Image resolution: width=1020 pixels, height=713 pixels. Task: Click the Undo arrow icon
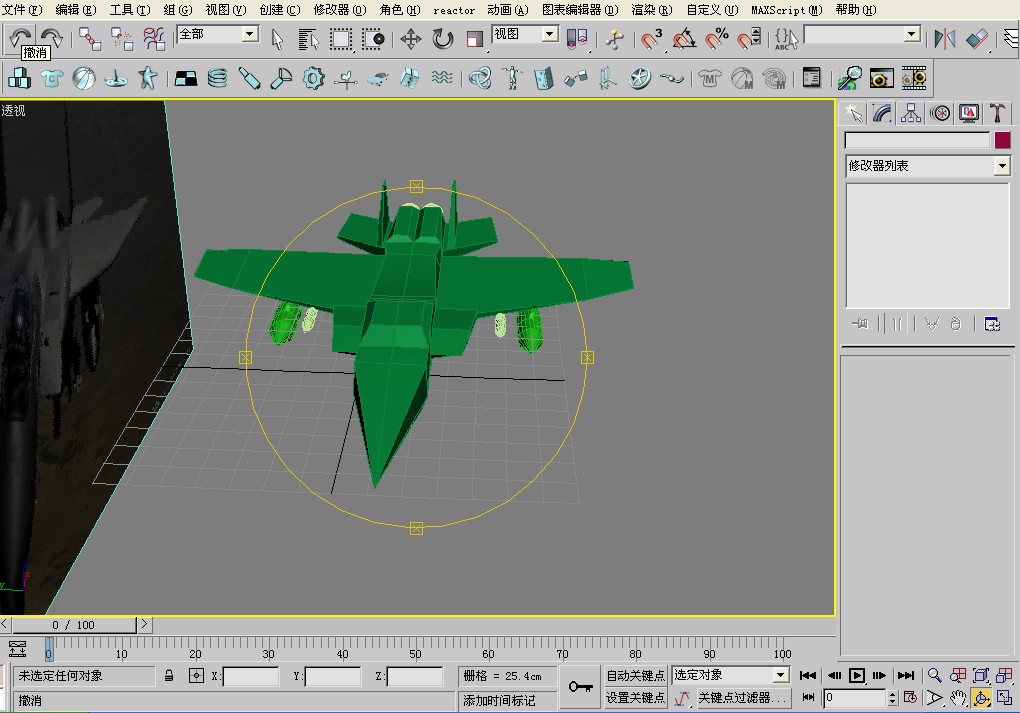point(20,36)
